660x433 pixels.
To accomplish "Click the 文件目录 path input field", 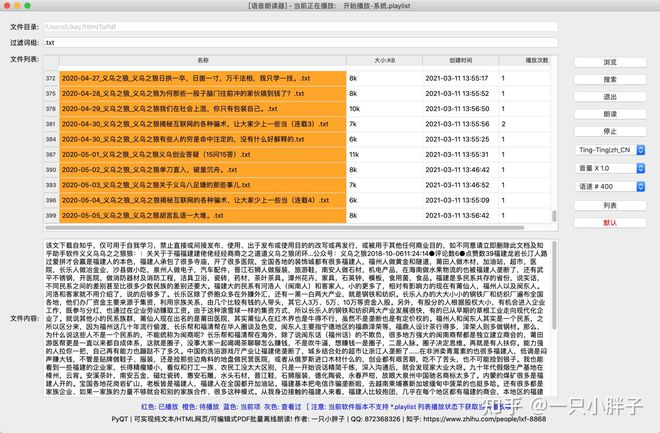I will [301, 27].
